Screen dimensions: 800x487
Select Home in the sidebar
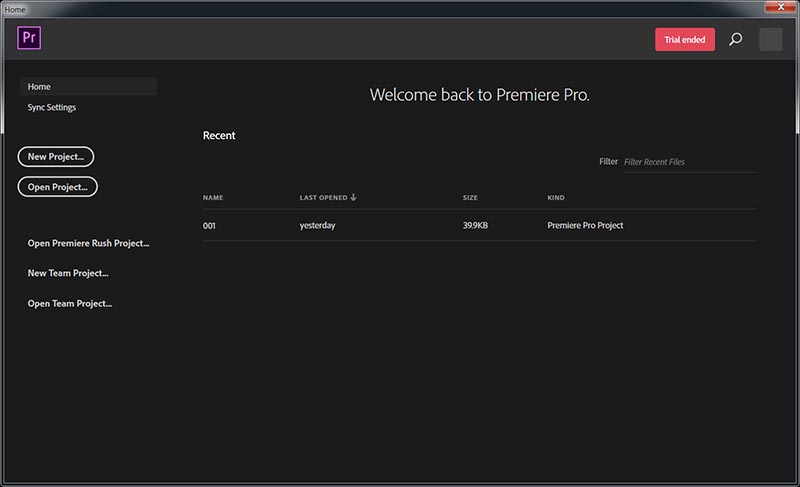88,87
